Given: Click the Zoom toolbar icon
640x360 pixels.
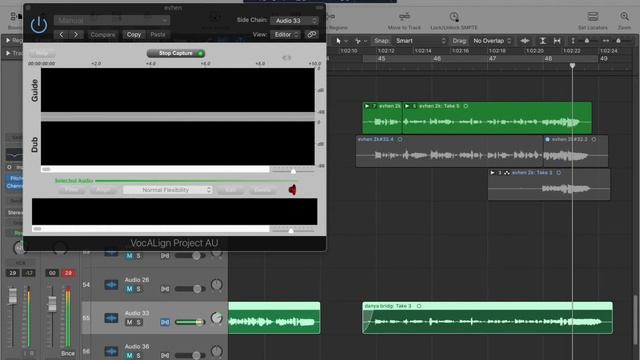Looking at the screenshot, I should (x=624, y=17).
